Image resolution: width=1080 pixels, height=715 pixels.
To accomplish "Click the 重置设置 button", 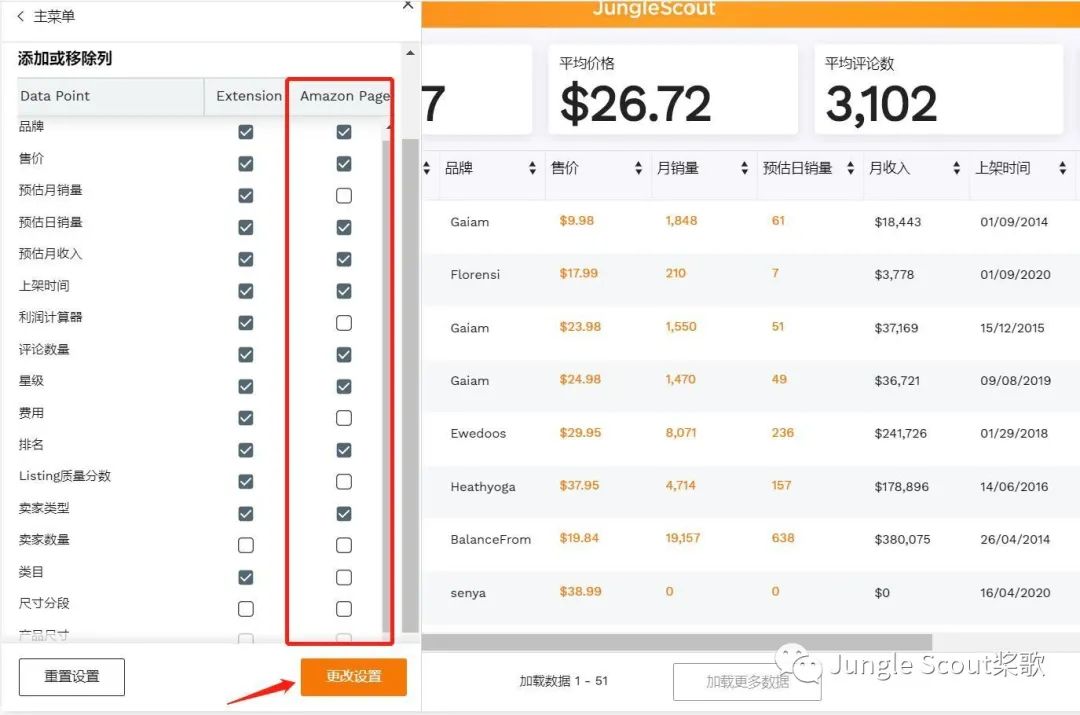I will [x=72, y=676].
